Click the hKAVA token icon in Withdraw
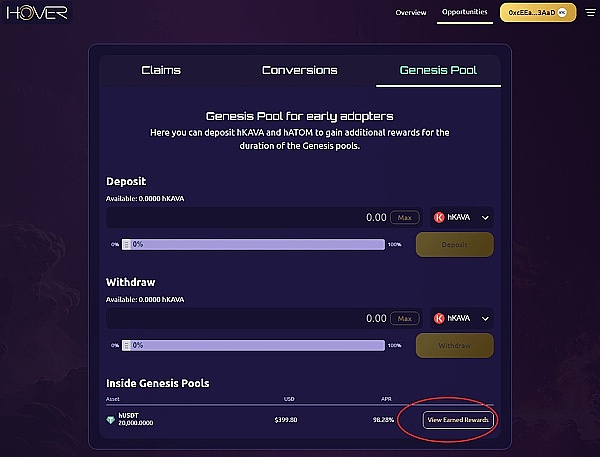This screenshot has width=600, height=457. coord(439,318)
